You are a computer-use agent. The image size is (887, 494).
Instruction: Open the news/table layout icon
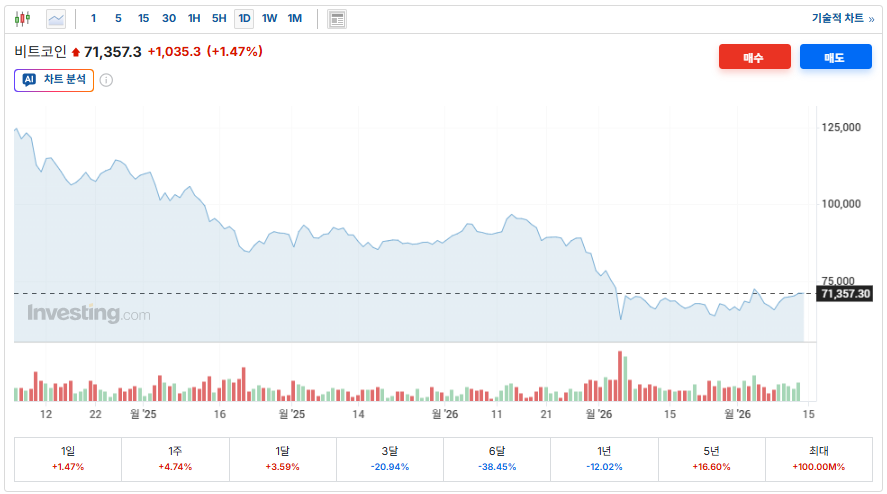[337, 18]
